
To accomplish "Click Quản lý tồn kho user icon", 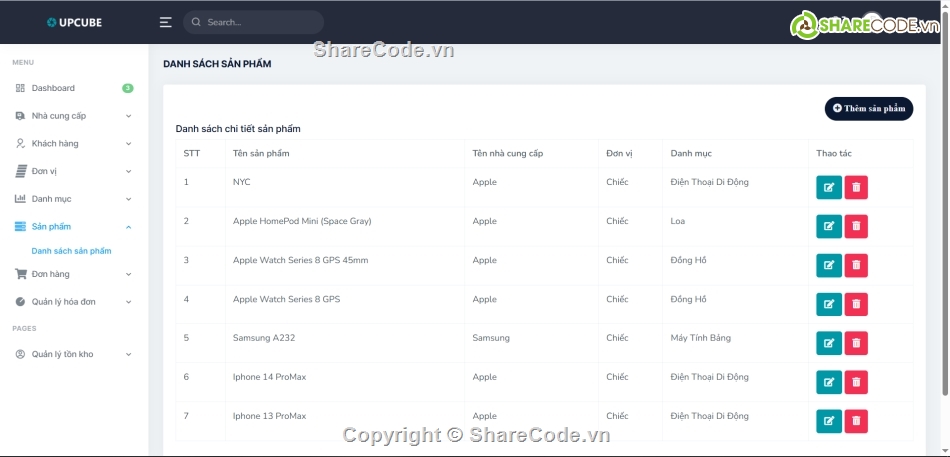I will (20, 354).
